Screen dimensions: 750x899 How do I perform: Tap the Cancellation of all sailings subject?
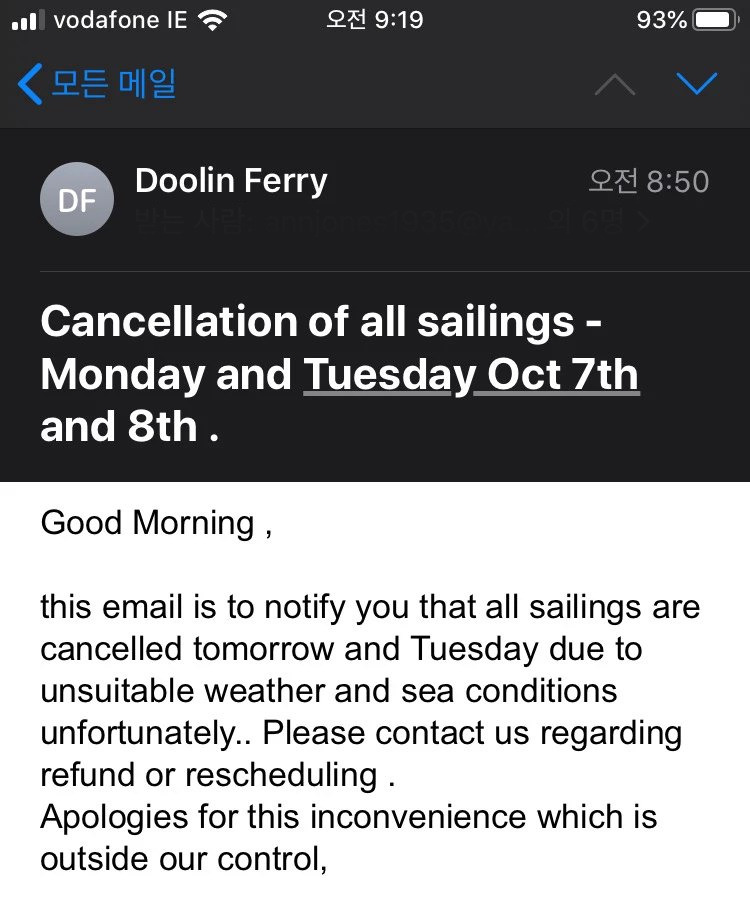point(320,322)
